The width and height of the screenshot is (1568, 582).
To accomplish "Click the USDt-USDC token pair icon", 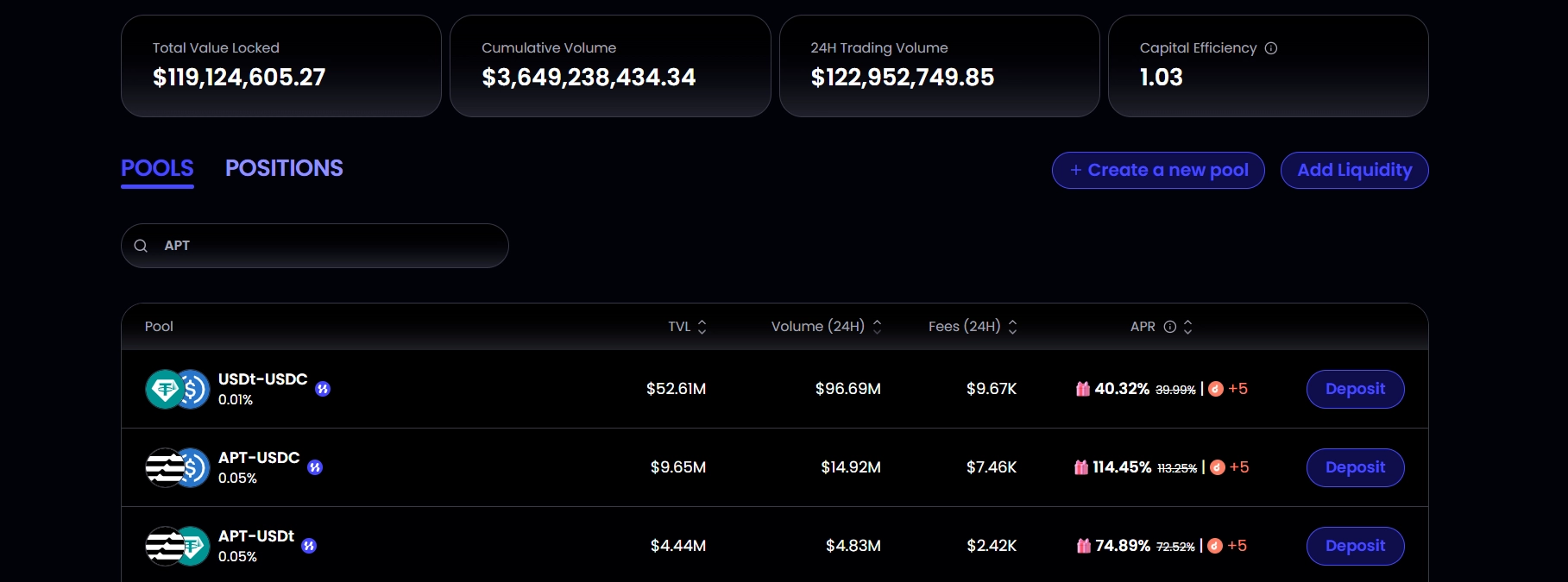I will coord(178,390).
